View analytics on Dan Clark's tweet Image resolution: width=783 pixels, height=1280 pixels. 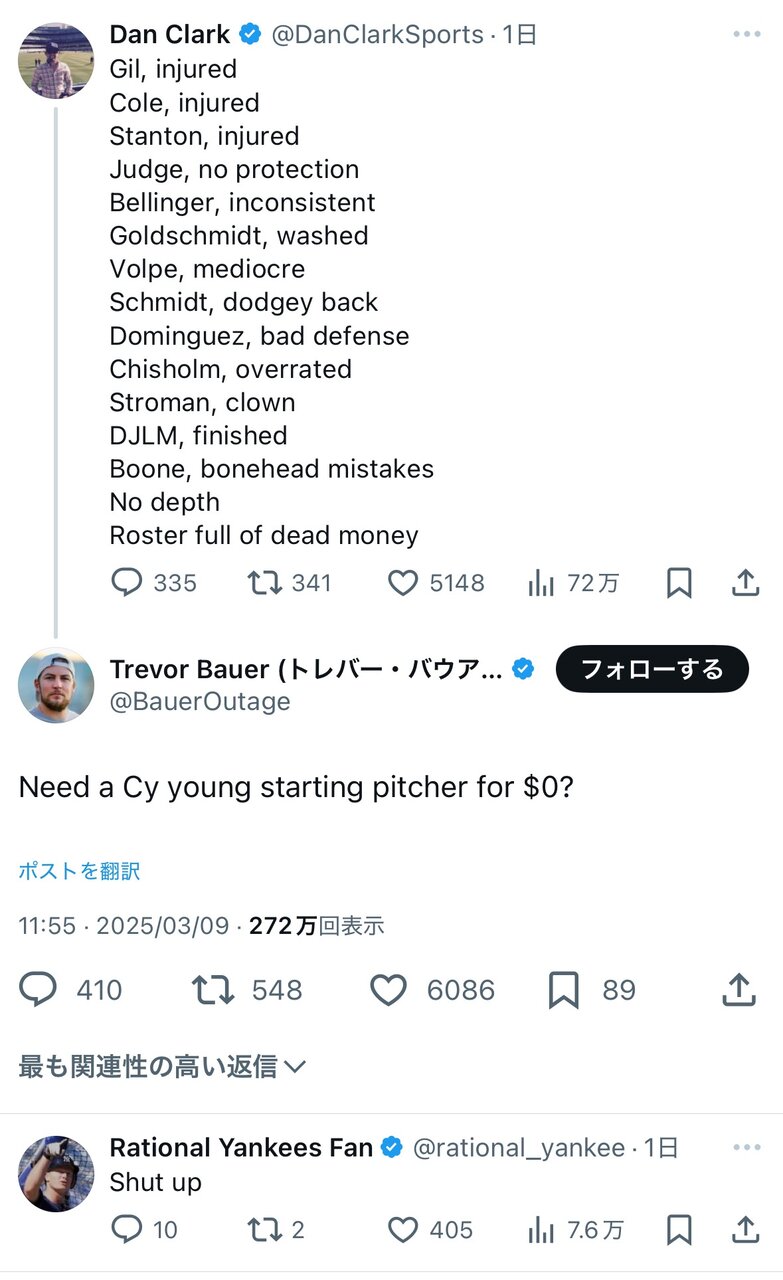pos(541,583)
